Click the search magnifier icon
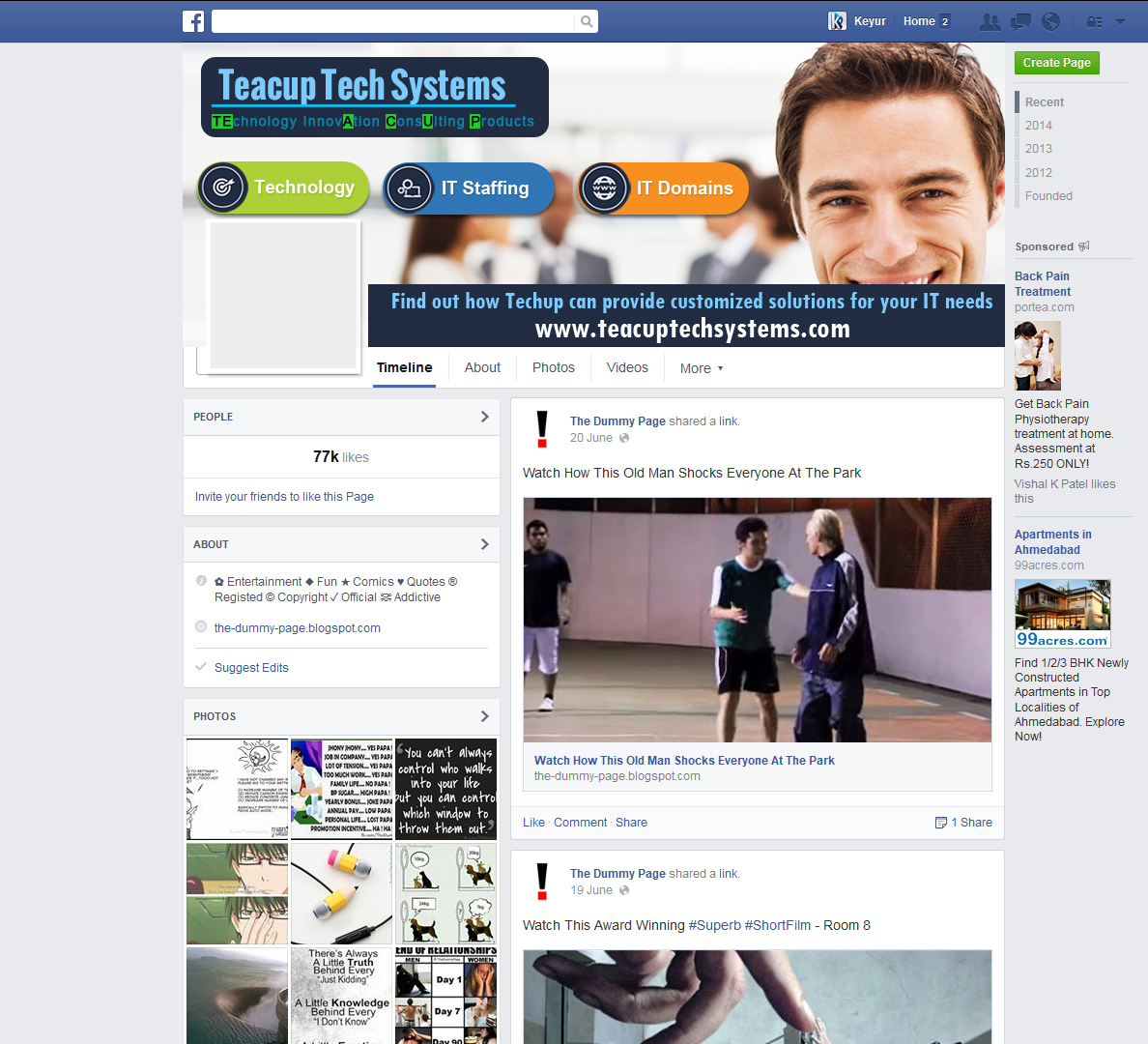Image resolution: width=1148 pixels, height=1044 pixels. pyautogui.click(x=586, y=20)
